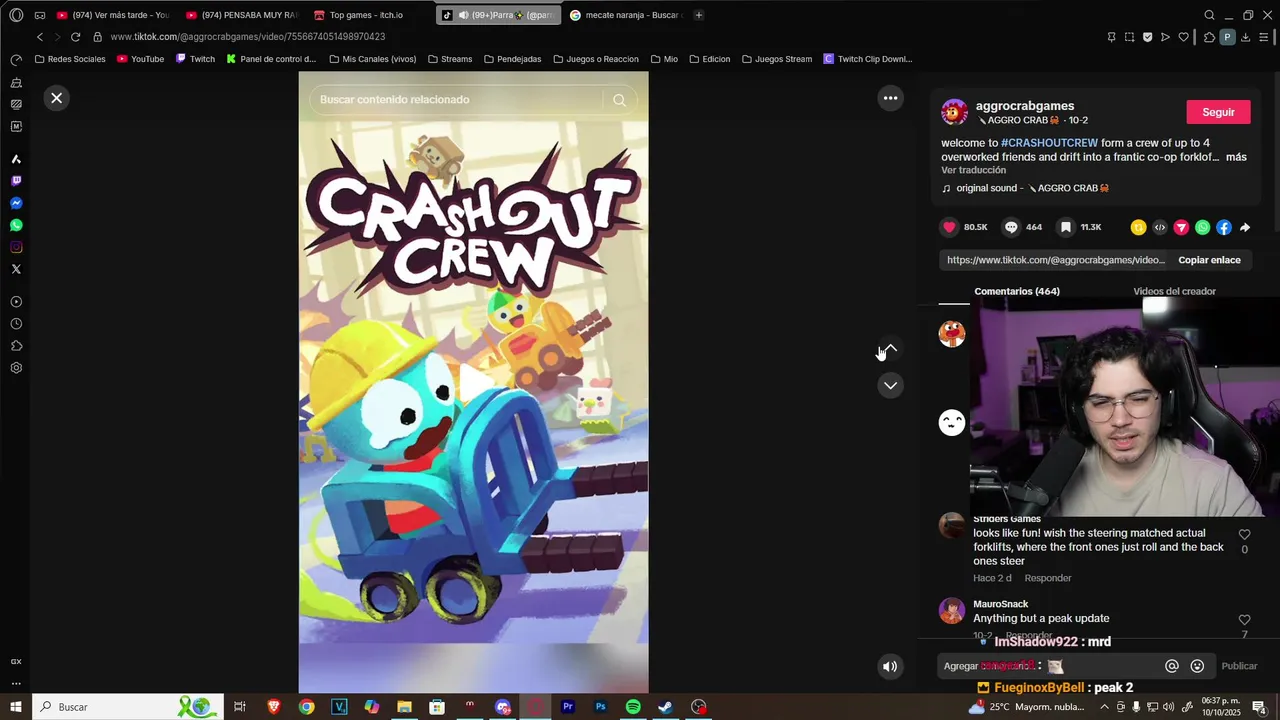Follow aggrocrabgames with Seguir button

click(x=1218, y=112)
